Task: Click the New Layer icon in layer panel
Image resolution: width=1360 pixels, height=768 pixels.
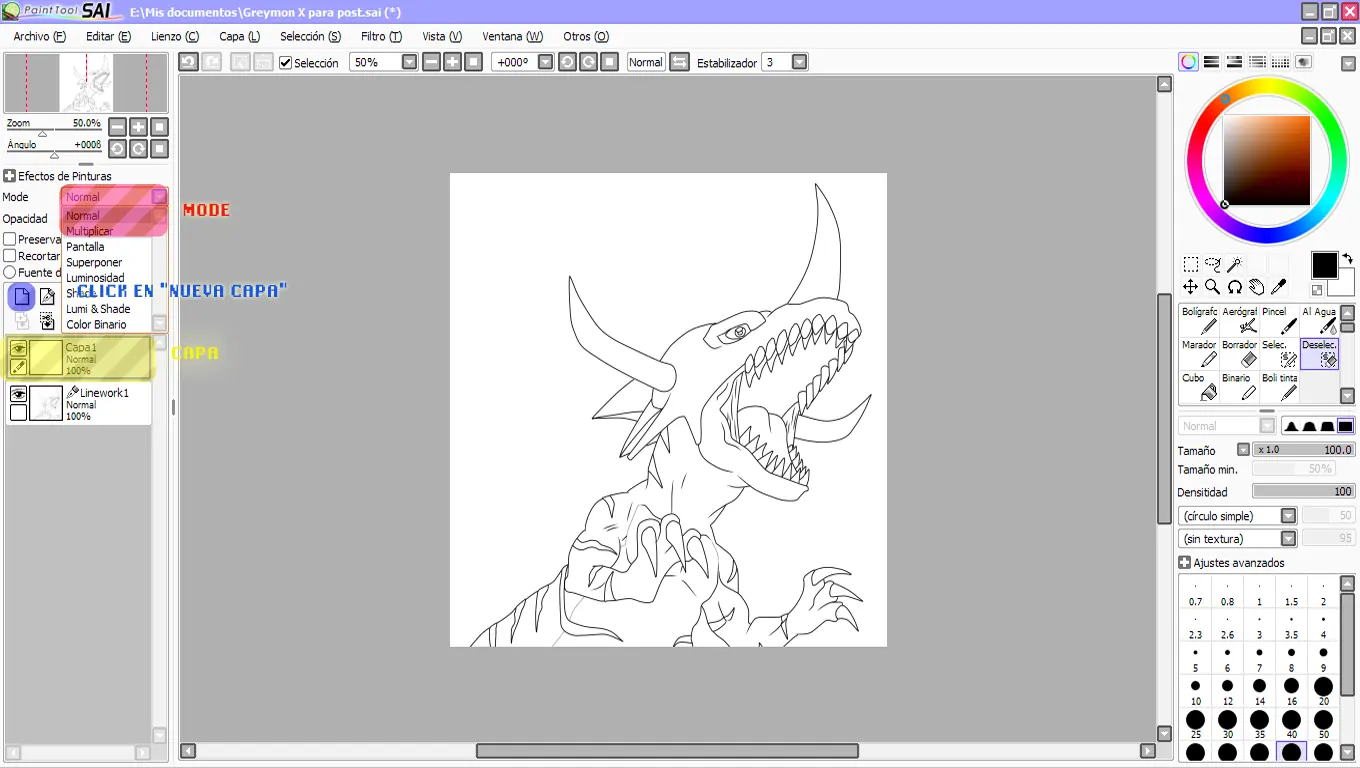Action: (21, 297)
